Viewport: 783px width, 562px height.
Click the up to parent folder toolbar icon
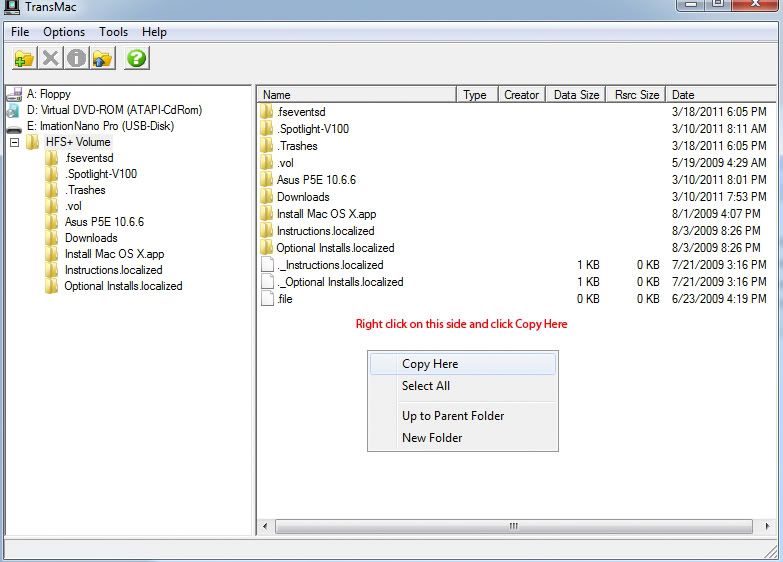click(x=103, y=58)
